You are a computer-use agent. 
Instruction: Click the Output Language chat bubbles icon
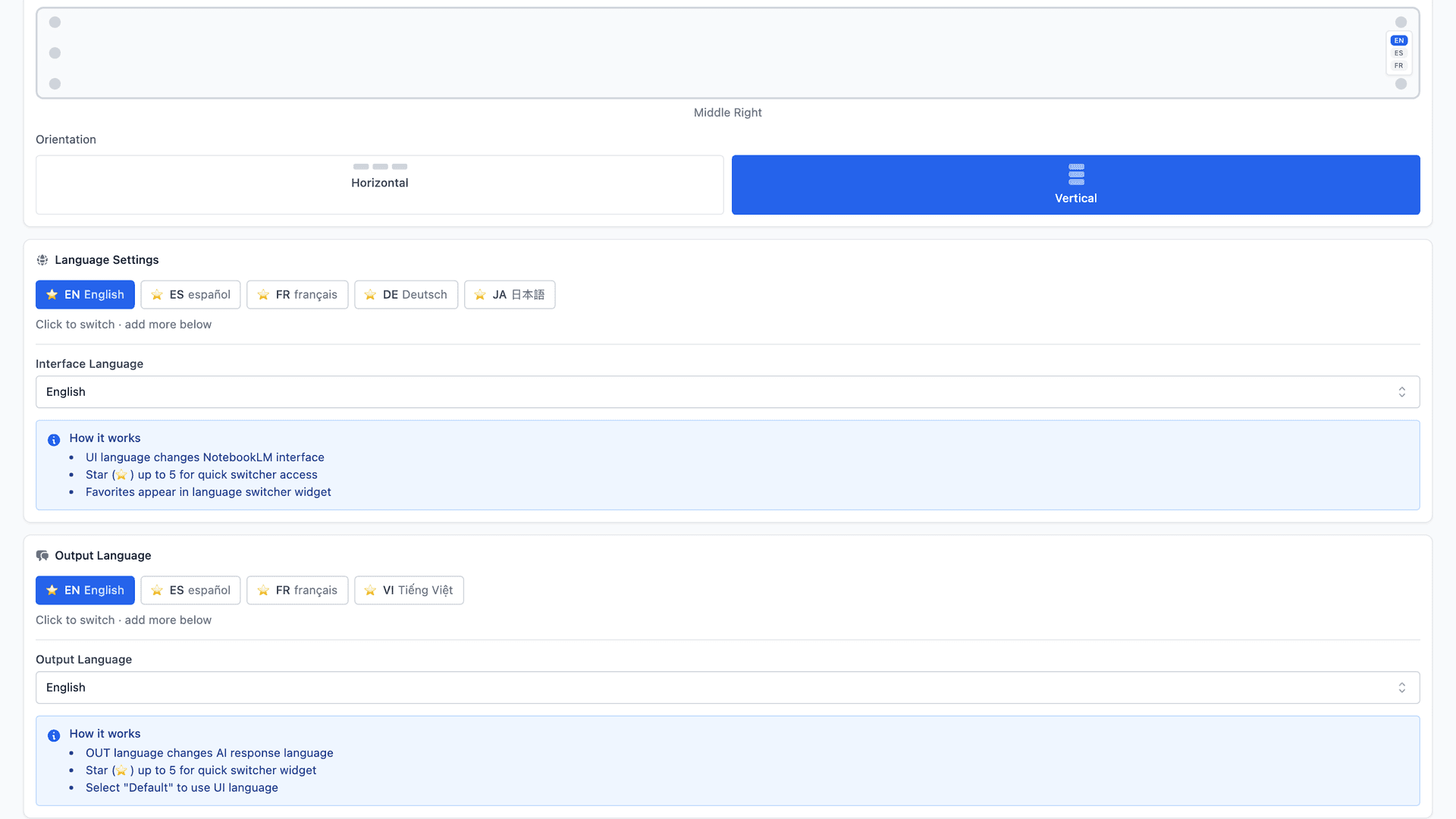pyautogui.click(x=42, y=556)
